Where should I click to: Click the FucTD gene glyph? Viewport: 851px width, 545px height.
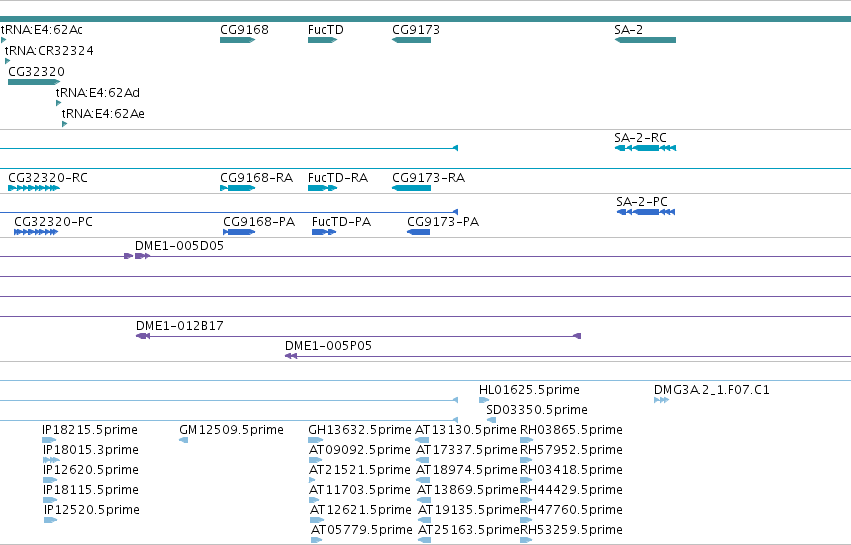[322, 40]
